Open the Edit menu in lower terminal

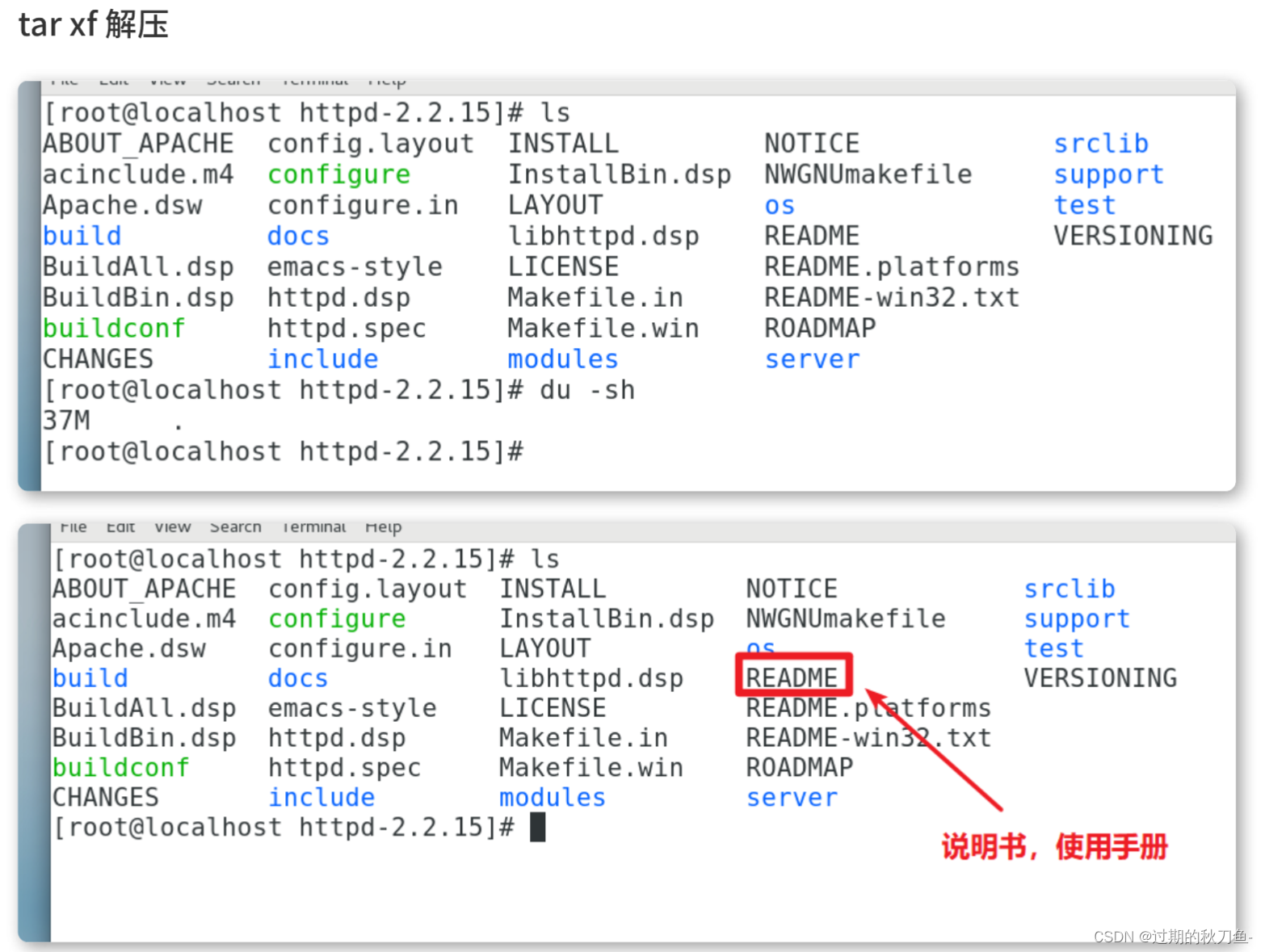click(x=120, y=527)
